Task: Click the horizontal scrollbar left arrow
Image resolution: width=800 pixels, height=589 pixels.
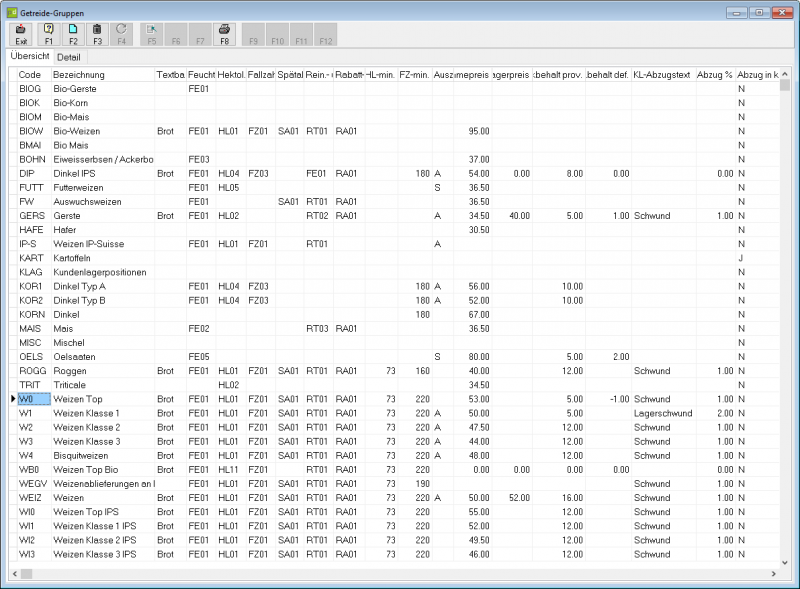Action: 15,574
